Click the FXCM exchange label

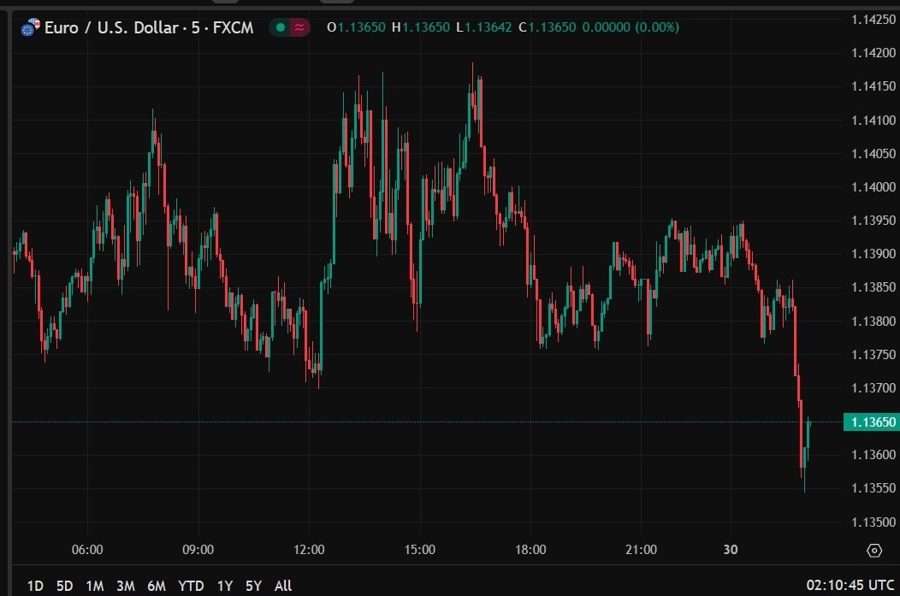click(233, 28)
